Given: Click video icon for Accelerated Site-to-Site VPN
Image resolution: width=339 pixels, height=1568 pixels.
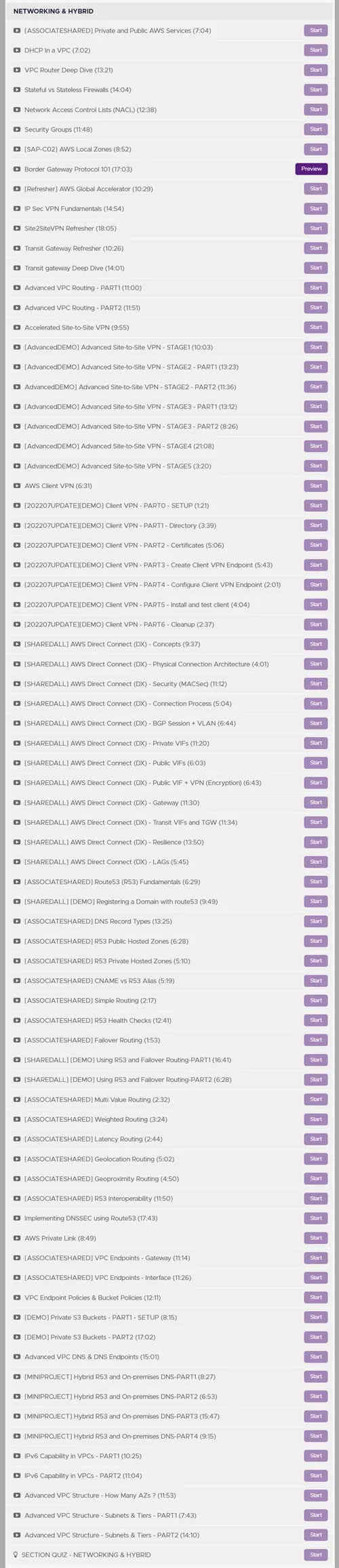Looking at the screenshot, I should tap(17, 327).
